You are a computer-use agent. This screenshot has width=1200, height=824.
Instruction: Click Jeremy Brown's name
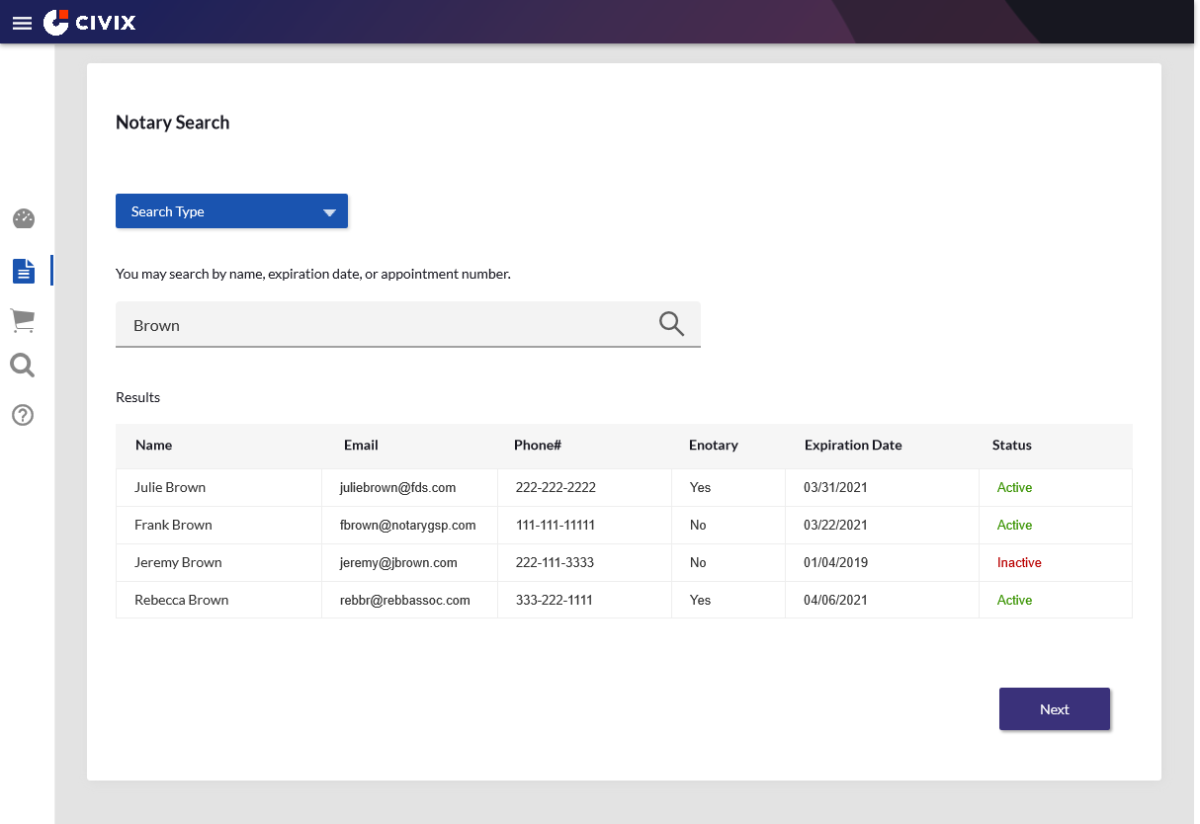(x=178, y=563)
